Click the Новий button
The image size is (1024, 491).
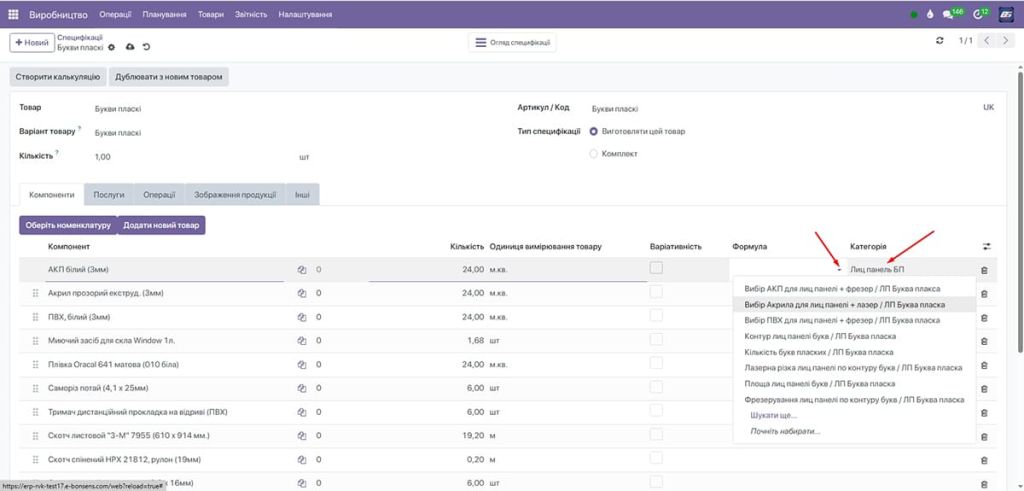[x=31, y=42]
